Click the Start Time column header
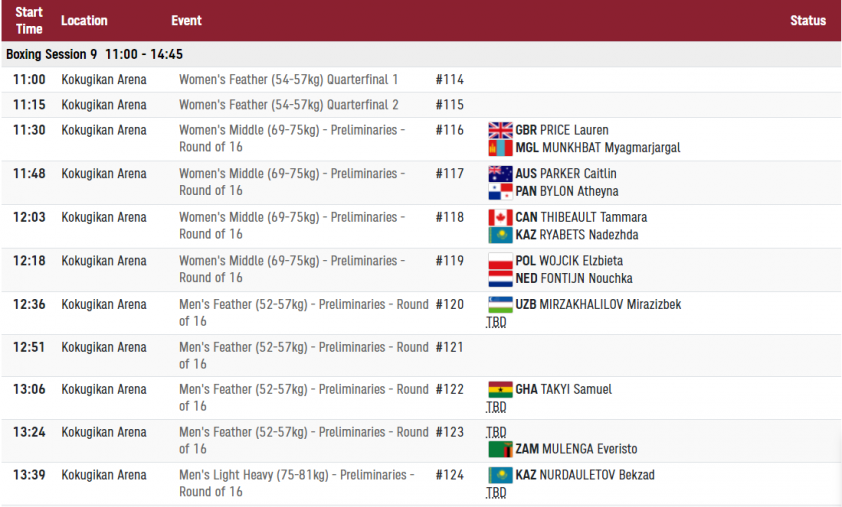Viewport: 842px width, 507px height. tap(29, 20)
